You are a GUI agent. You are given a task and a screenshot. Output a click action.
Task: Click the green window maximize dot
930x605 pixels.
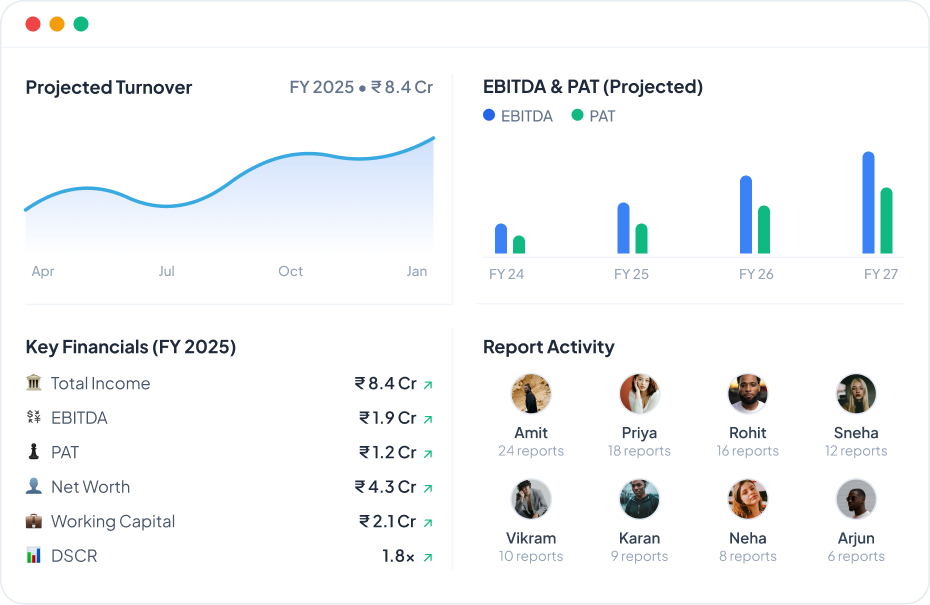point(81,24)
